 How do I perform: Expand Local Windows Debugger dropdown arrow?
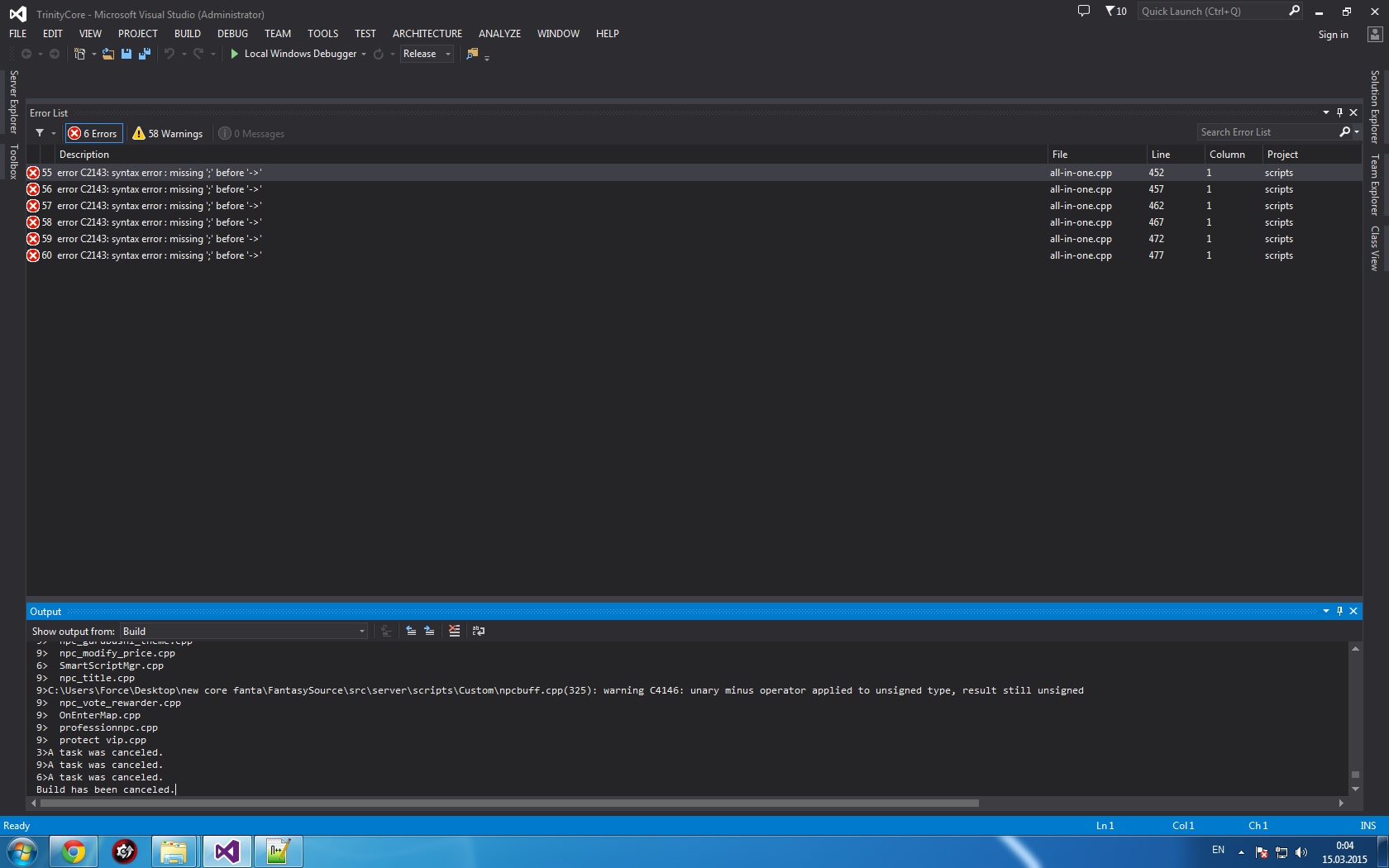pos(364,54)
